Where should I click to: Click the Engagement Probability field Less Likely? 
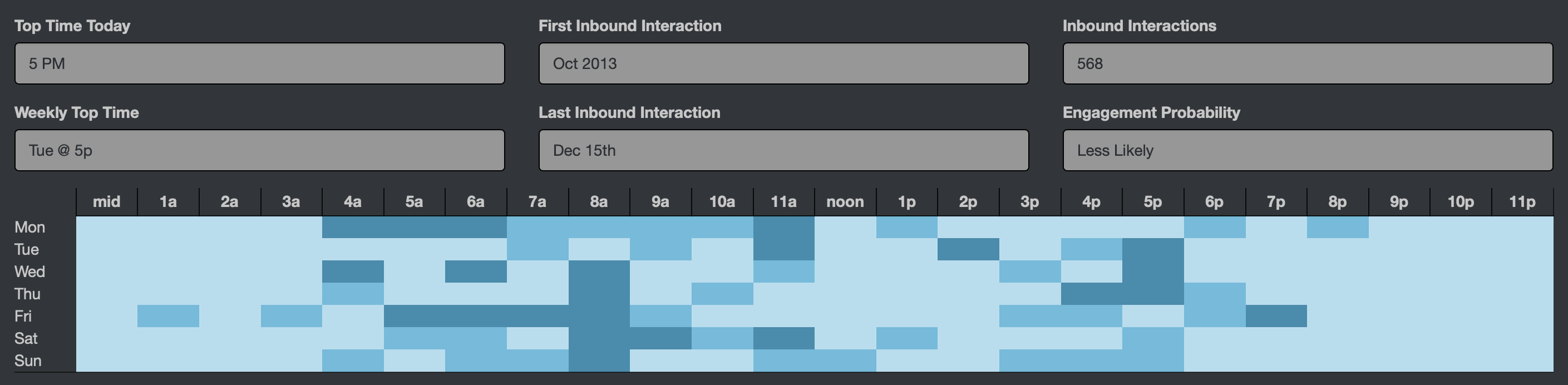[x=1308, y=150]
